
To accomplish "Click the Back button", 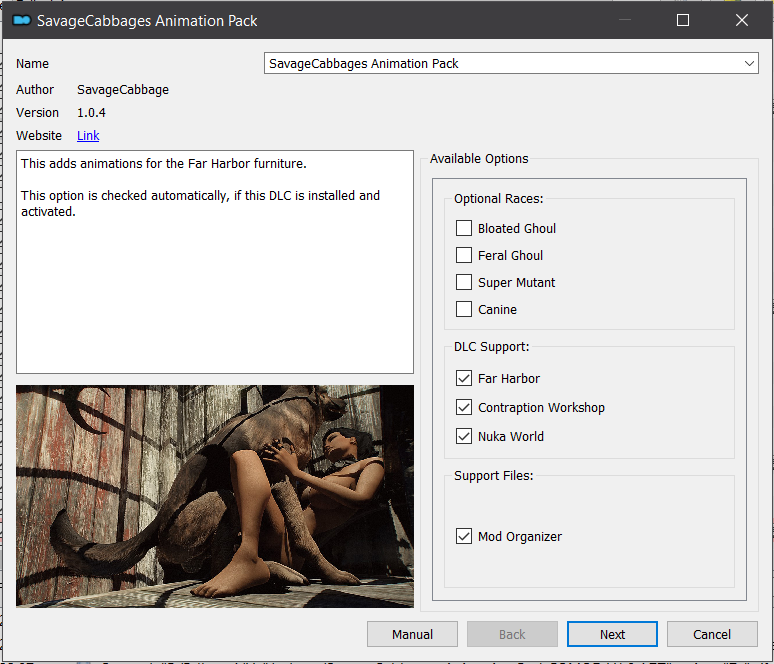I will point(512,634).
